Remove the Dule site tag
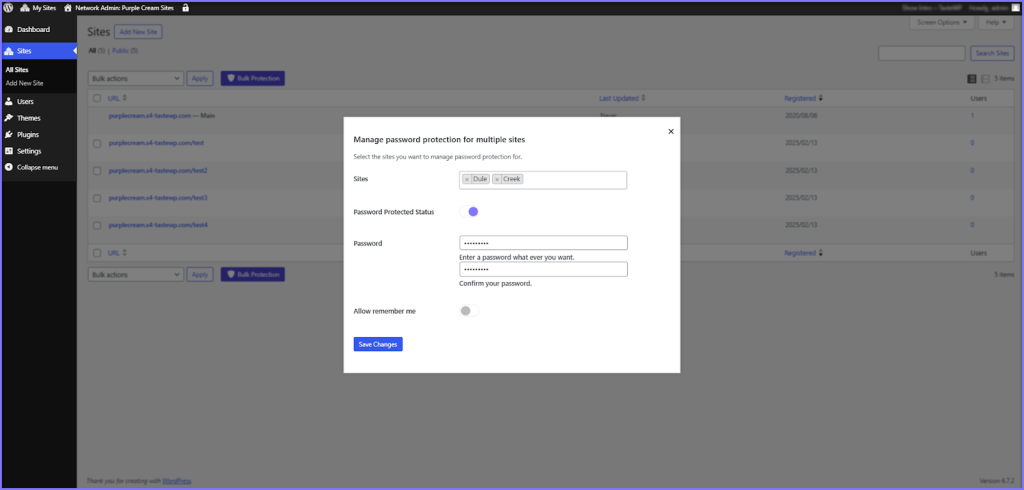 (467, 179)
